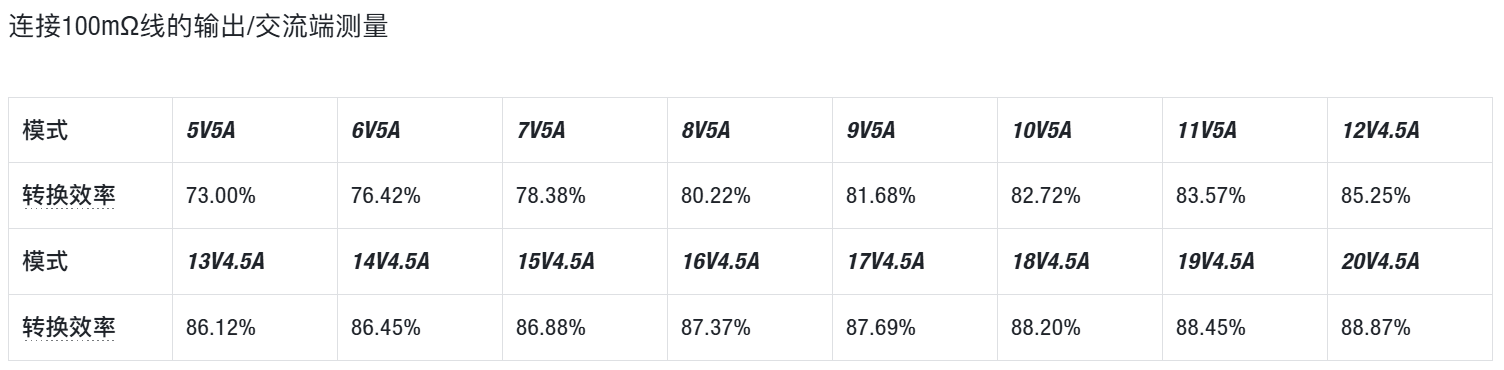
Task: Click the first 转换效率 underlined label
Action: coord(69,196)
